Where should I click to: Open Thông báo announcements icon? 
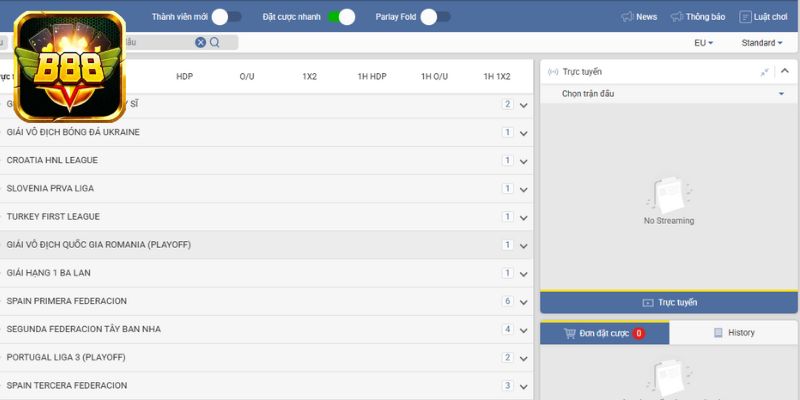tap(677, 17)
